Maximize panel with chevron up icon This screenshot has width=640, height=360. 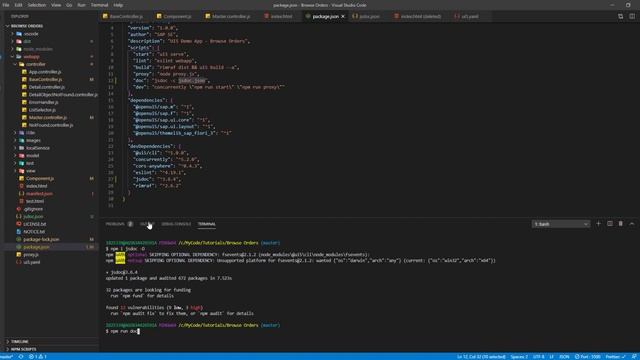632,224
